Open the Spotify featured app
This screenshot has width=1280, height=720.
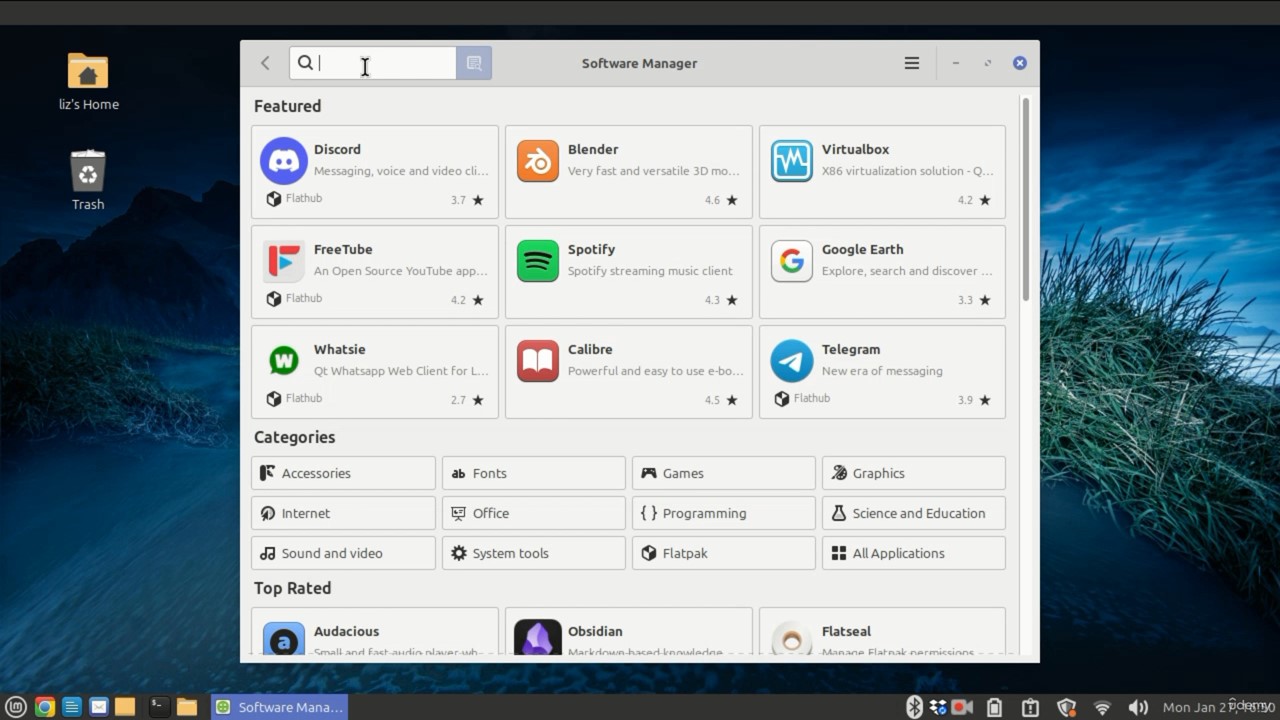629,272
